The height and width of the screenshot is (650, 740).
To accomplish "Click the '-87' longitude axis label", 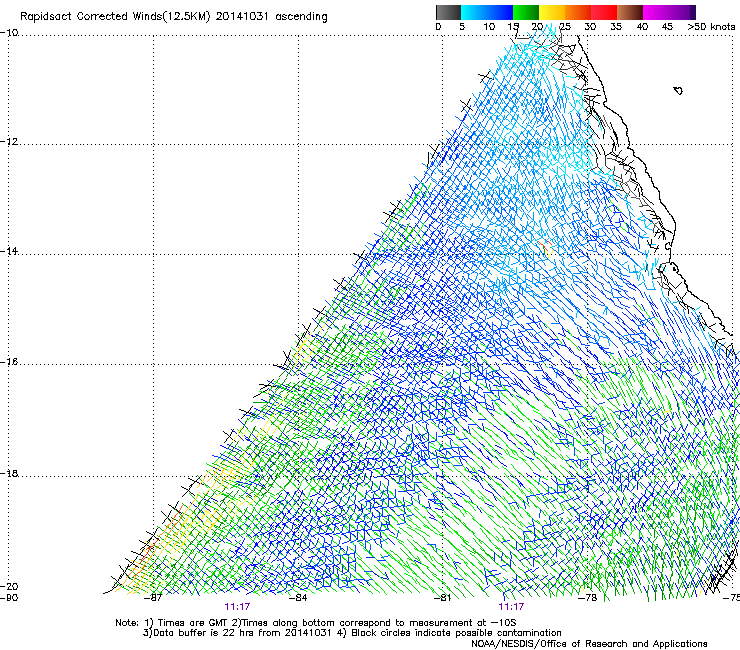I will coord(153,598).
